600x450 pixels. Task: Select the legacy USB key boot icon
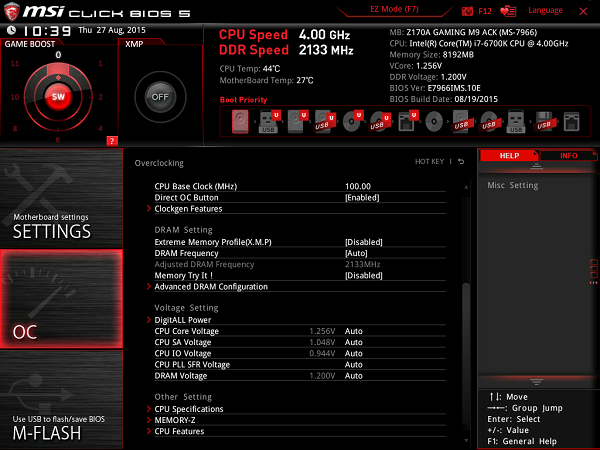pos(516,122)
